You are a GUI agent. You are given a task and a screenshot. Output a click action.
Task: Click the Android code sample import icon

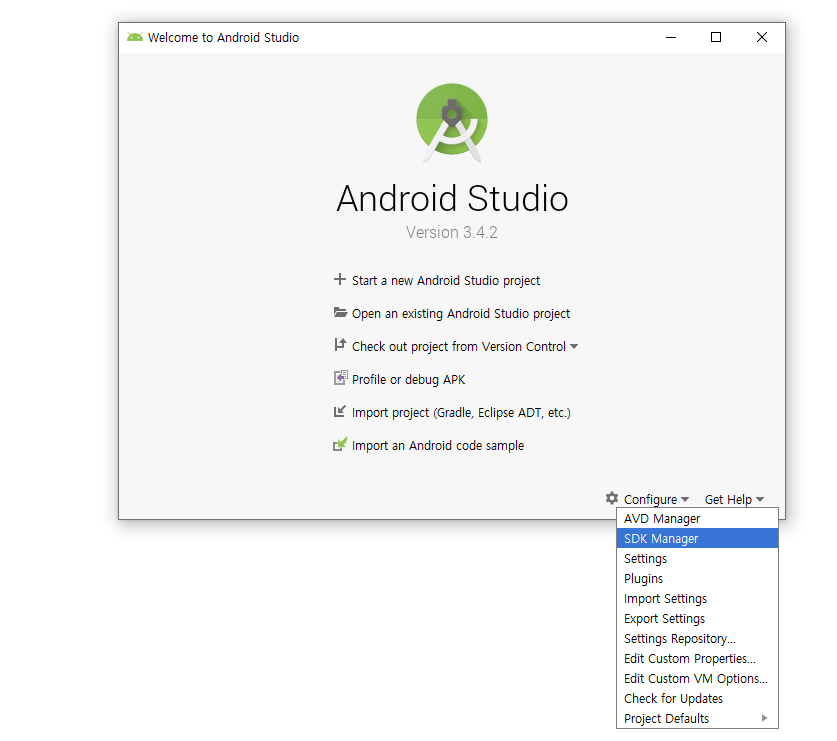coord(340,444)
